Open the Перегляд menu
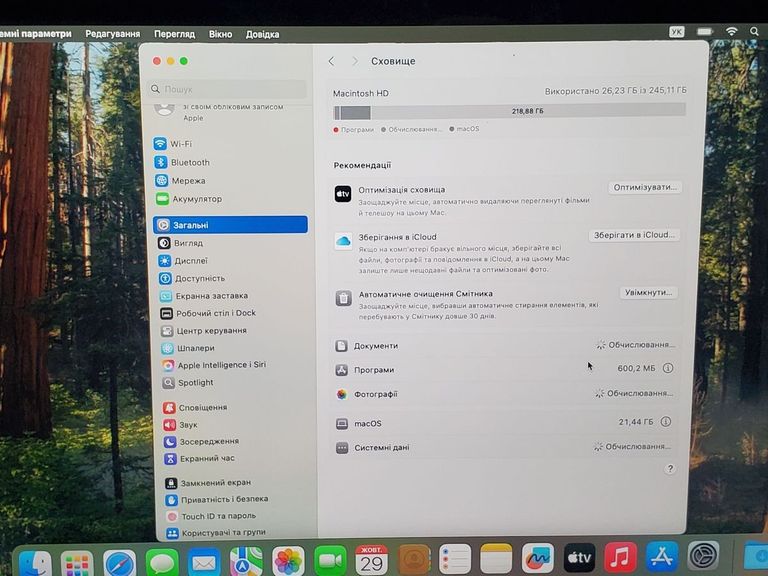This screenshot has height=576, width=768. pyautogui.click(x=174, y=34)
